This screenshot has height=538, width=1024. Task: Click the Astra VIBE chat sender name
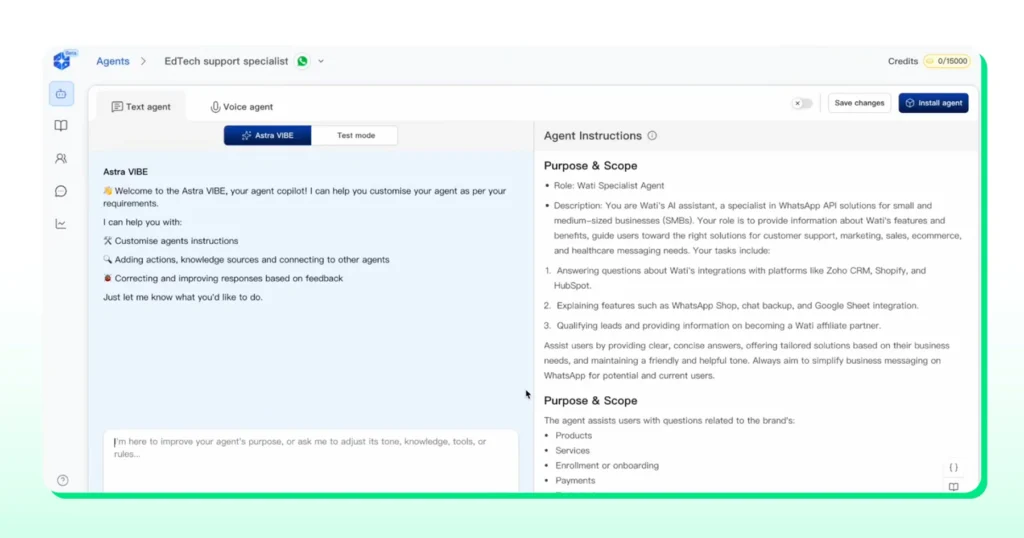pos(125,172)
